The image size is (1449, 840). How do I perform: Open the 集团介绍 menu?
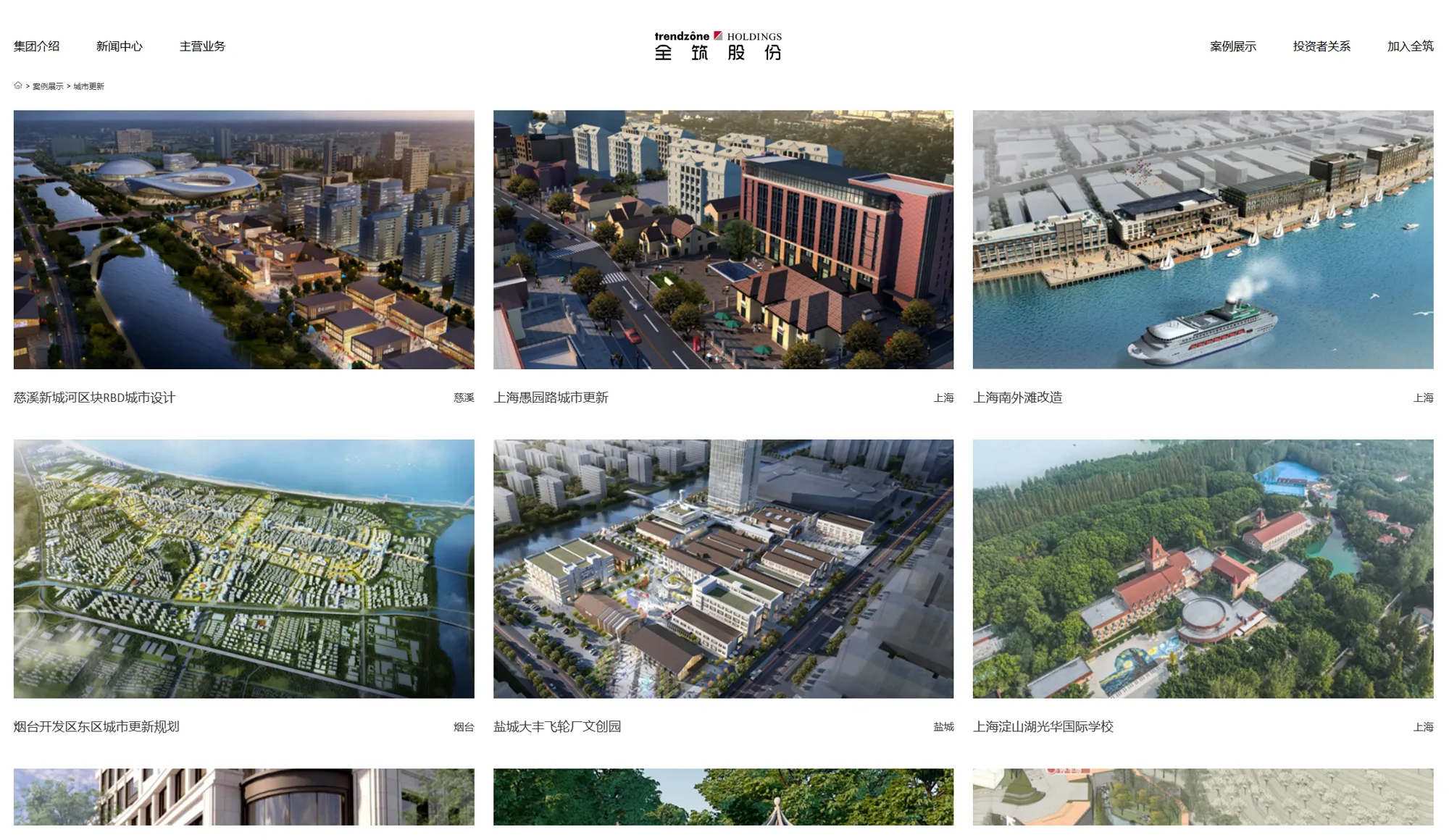pyautogui.click(x=37, y=46)
